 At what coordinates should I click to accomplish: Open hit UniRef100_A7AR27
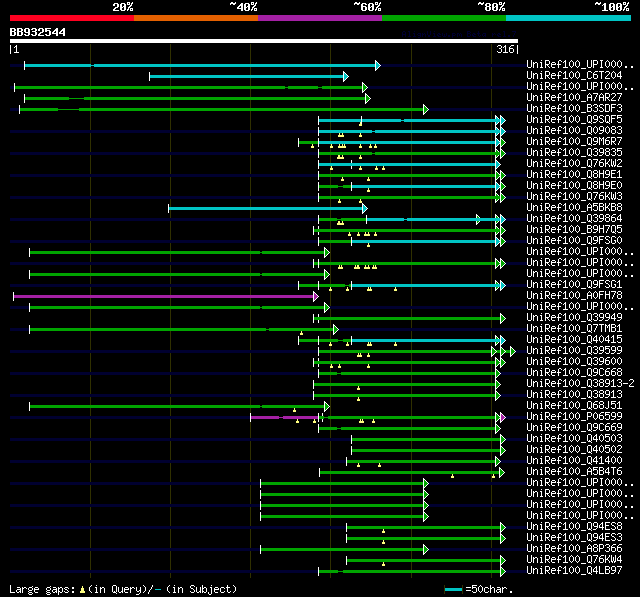[574, 98]
